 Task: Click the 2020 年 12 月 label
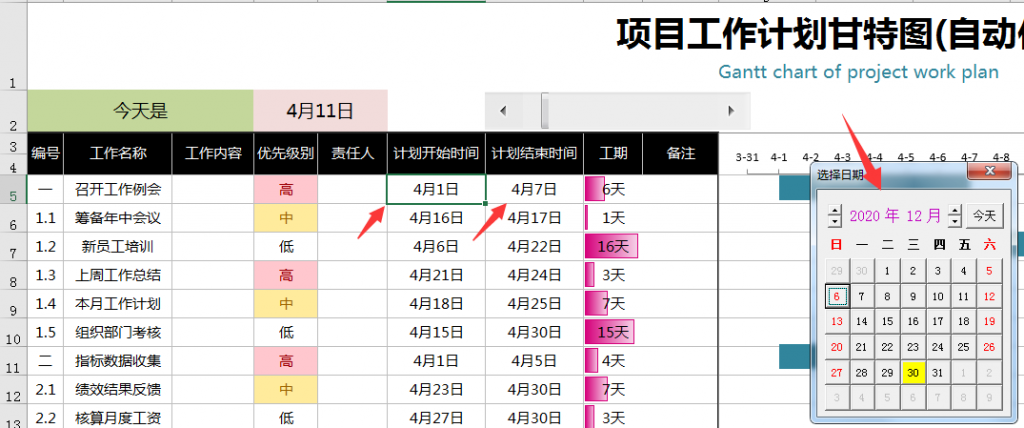point(895,216)
